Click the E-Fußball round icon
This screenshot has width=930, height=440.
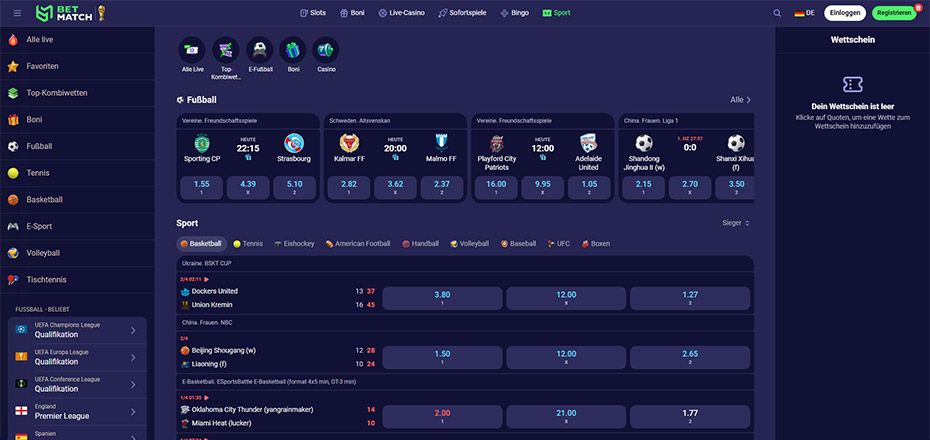click(260, 50)
